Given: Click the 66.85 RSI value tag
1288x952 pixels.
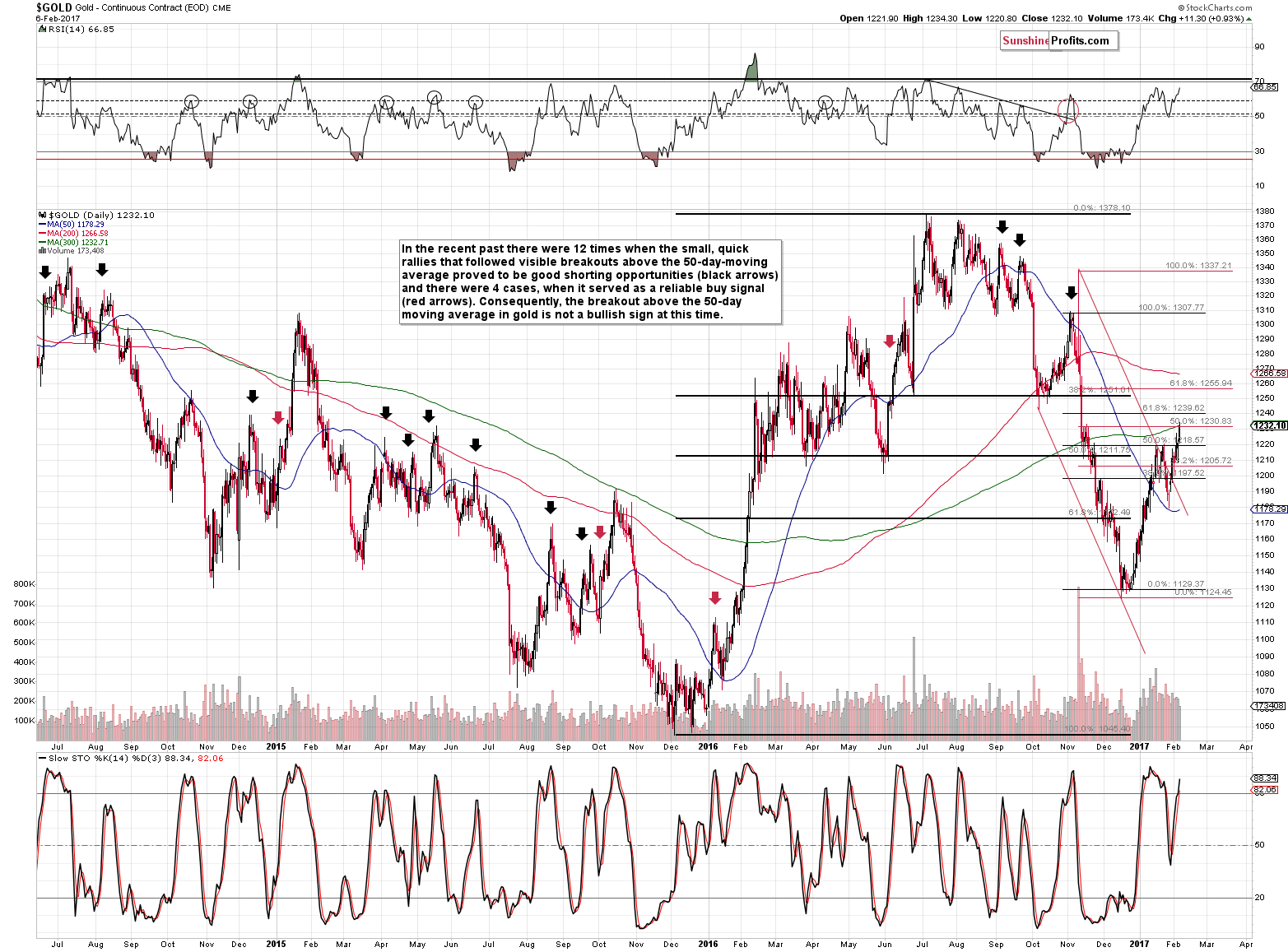Looking at the screenshot, I should click(1265, 86).
